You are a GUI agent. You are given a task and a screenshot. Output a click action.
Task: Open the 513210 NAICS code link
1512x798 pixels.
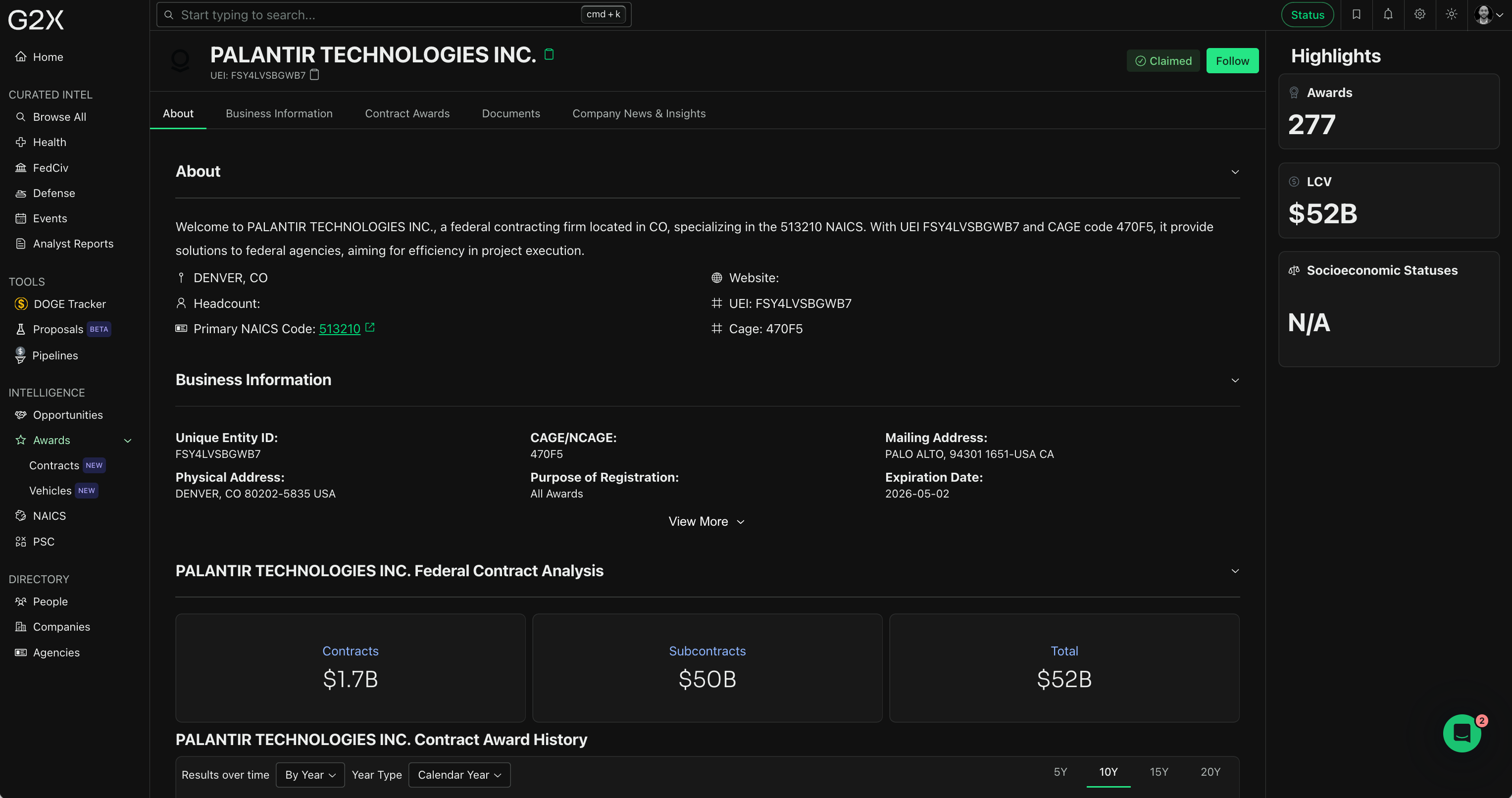pos(340,329)
